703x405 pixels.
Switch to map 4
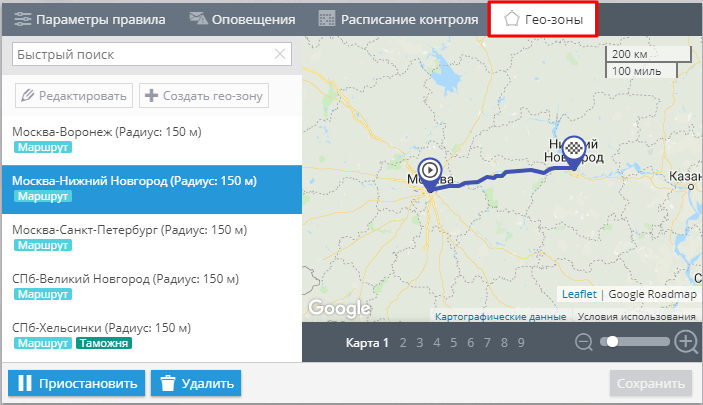(x=437, y=343)
